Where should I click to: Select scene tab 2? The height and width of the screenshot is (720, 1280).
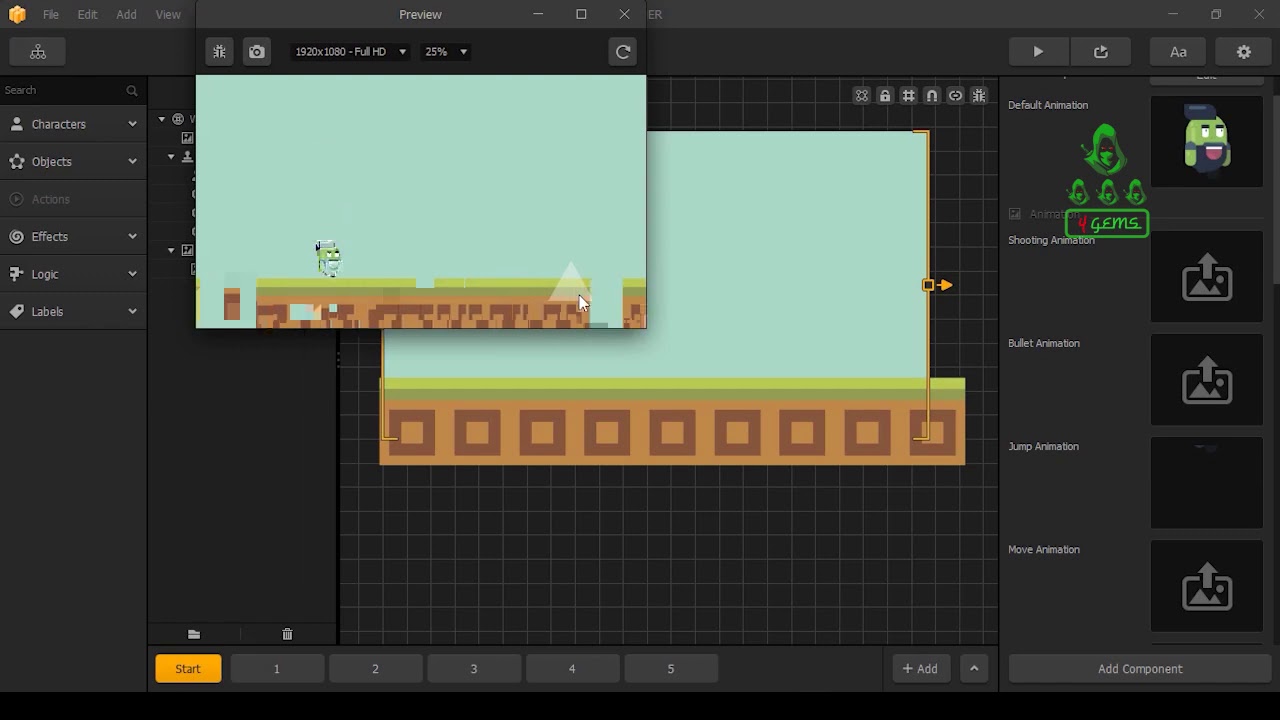tap(375, 669)
